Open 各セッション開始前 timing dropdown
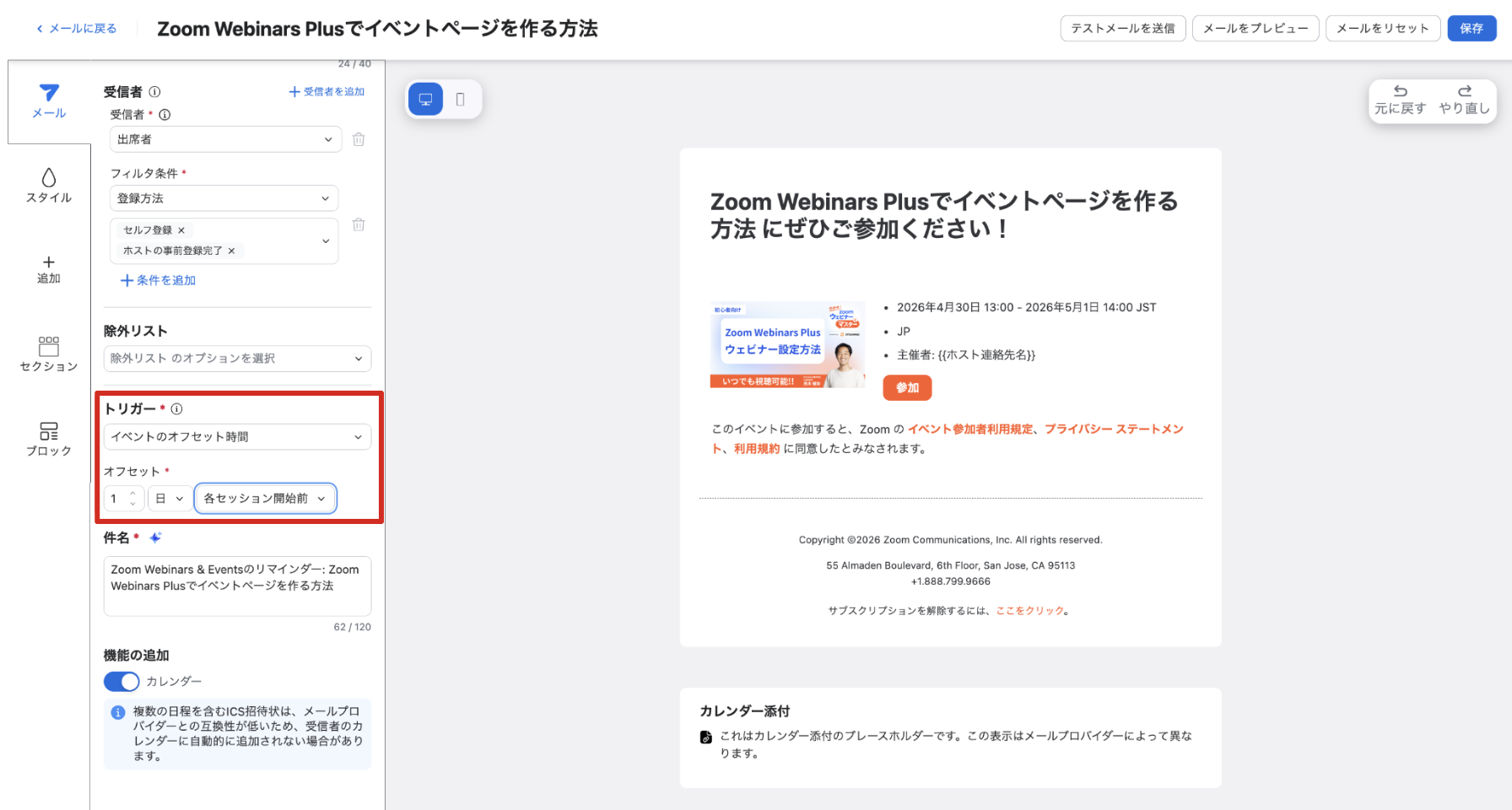Viewport: 1512px width, 810px height. tap(265, 499)
